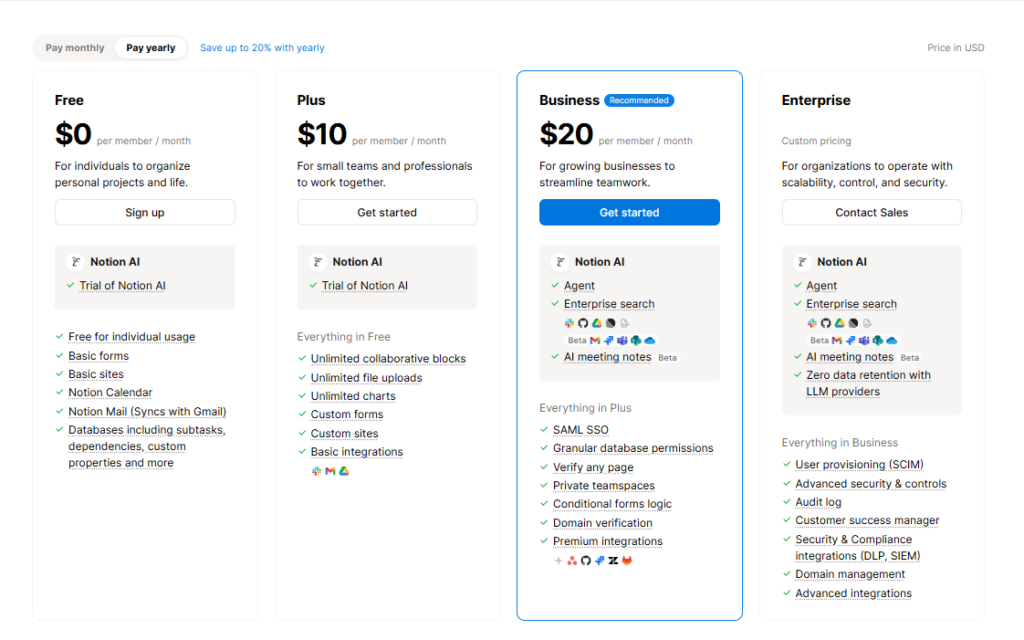Click Get started on the Business plan

point(629,212)
